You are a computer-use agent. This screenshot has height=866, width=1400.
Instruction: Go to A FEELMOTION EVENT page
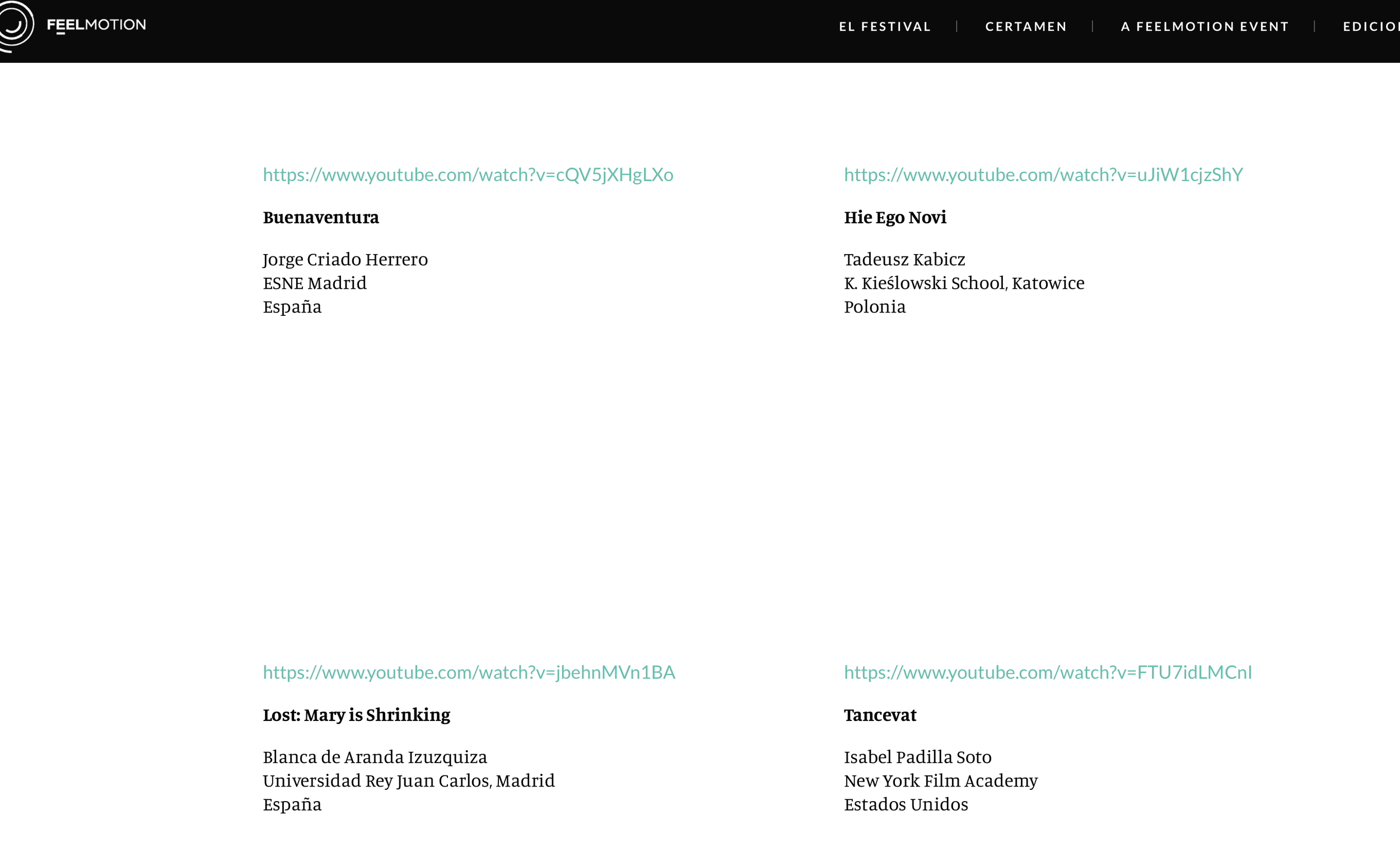tap(1204, 26)
